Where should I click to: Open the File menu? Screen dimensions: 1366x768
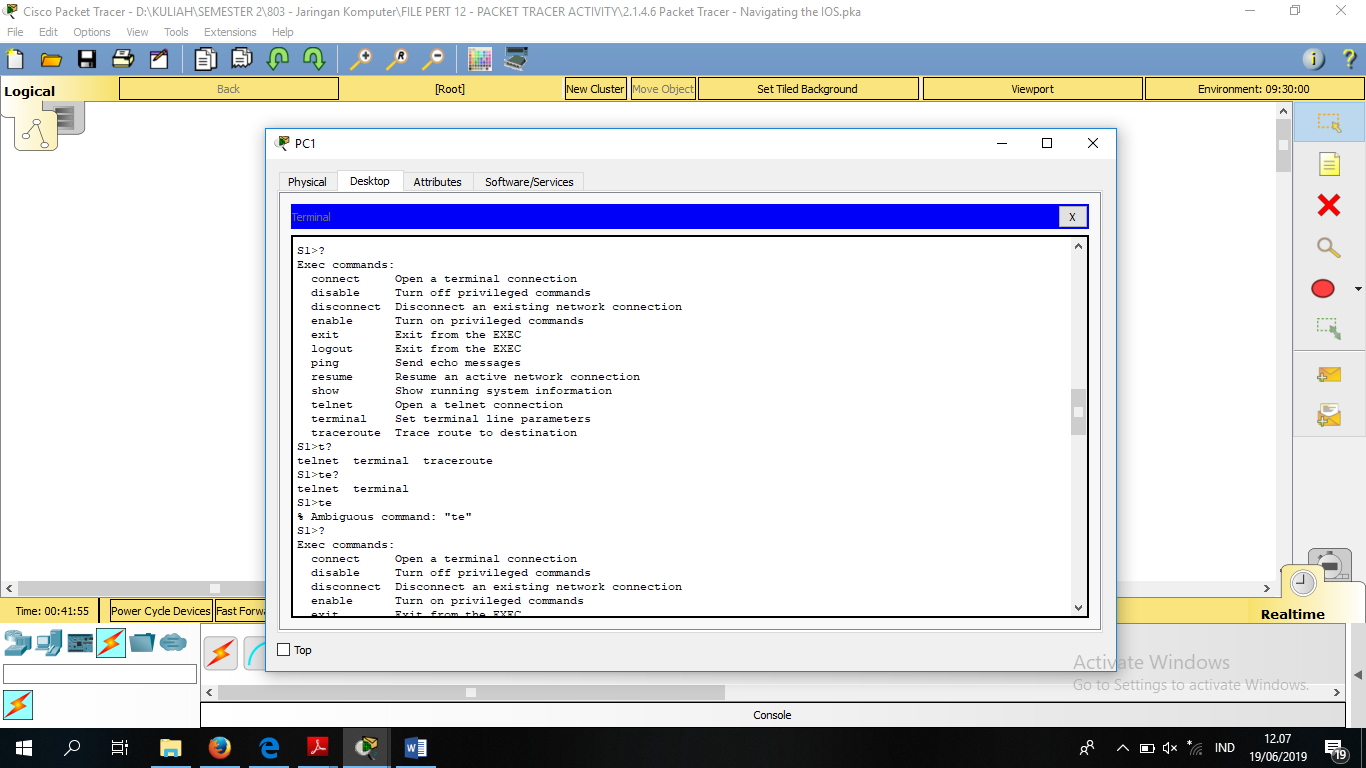(x=15, y=32)
